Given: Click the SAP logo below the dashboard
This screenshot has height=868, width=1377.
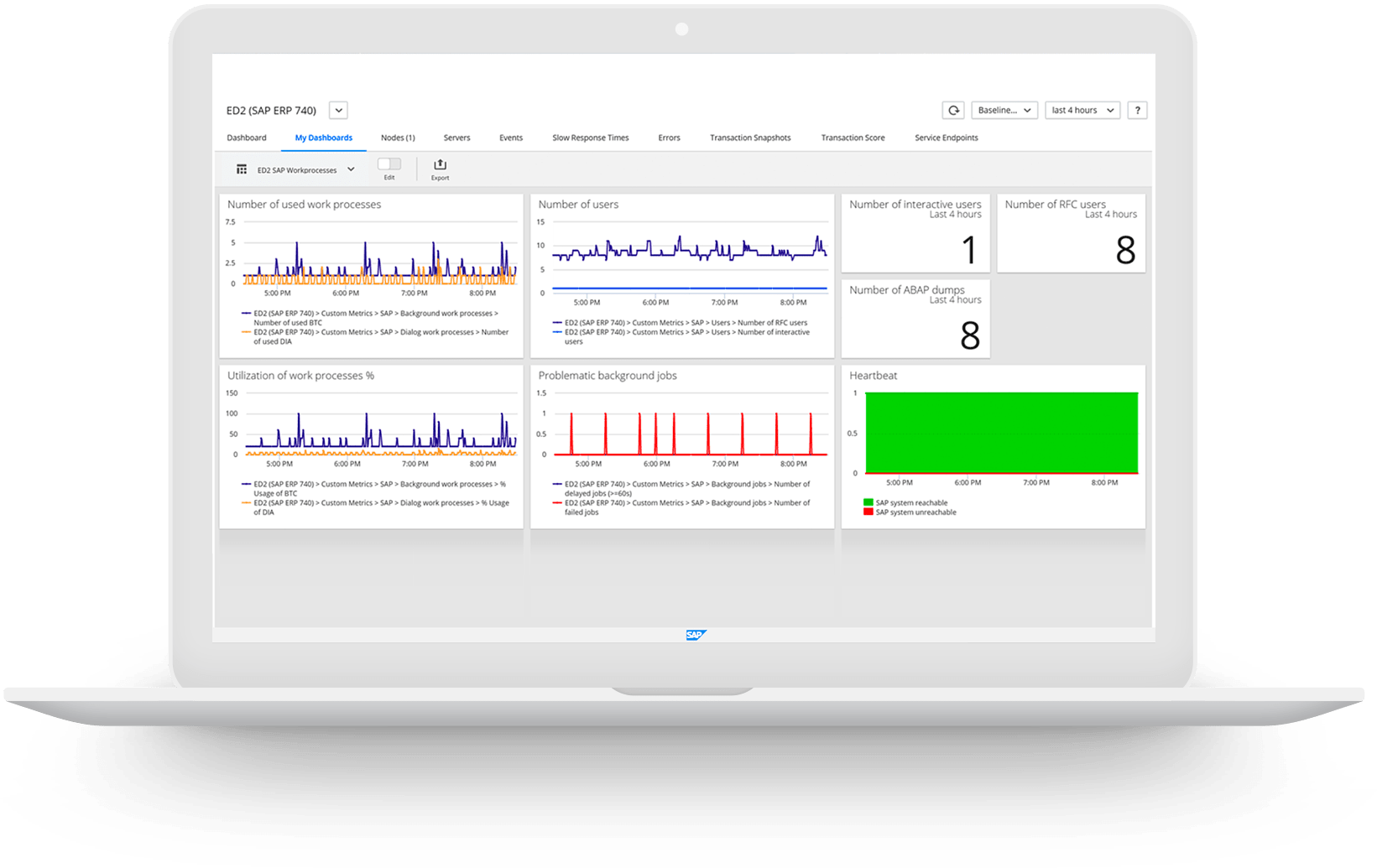Looking at the screenshot, I should (696, 635).
